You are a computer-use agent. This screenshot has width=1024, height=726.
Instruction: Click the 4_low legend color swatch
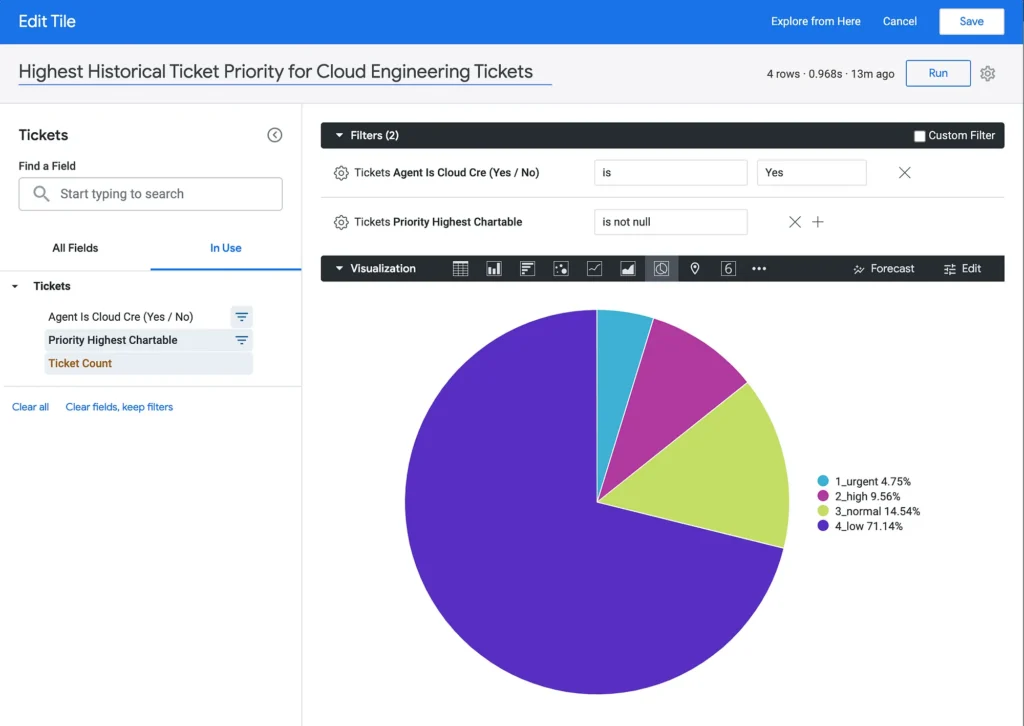(x=823, y=526)
